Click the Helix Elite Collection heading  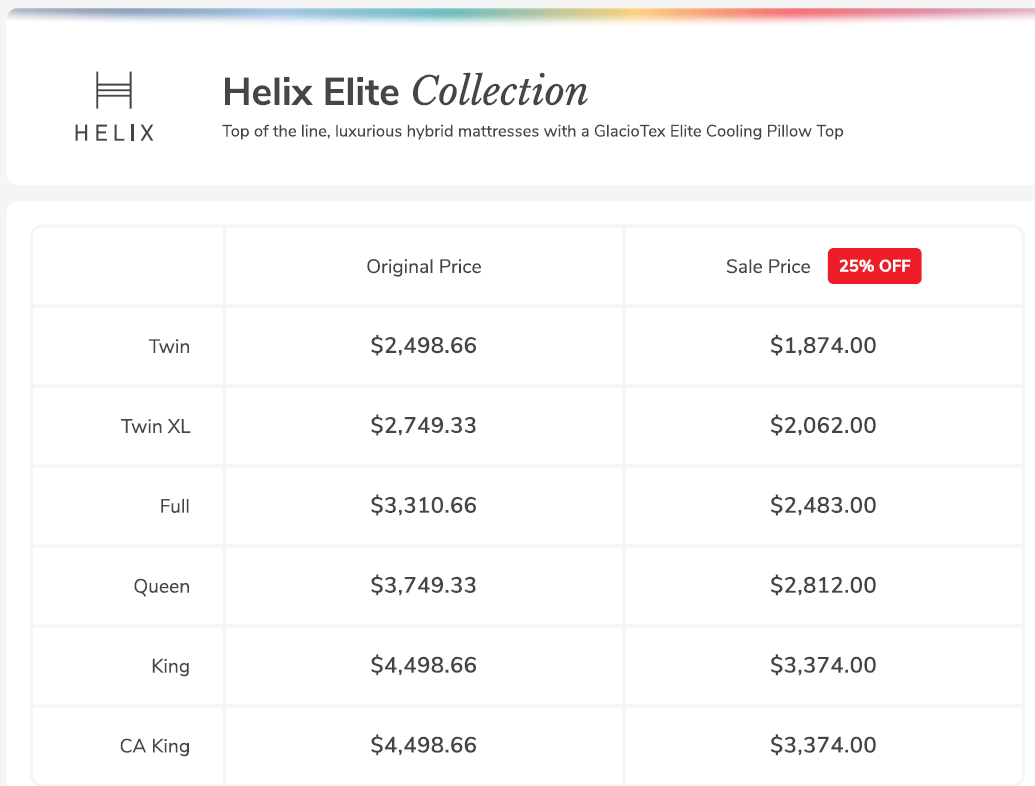pos(405,92)
